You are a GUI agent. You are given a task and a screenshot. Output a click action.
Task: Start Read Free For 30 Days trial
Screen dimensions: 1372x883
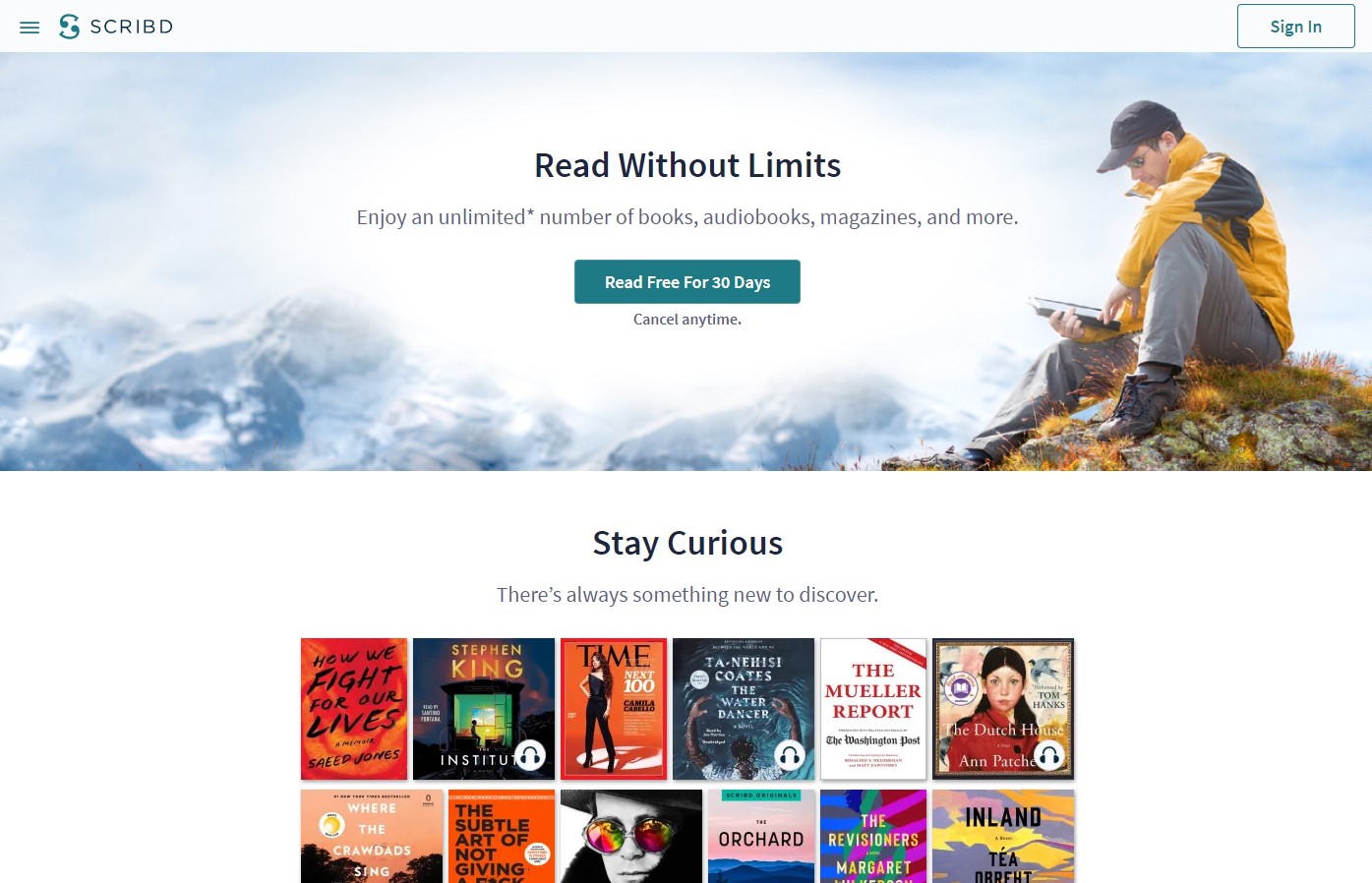click(x=687, y=282)
